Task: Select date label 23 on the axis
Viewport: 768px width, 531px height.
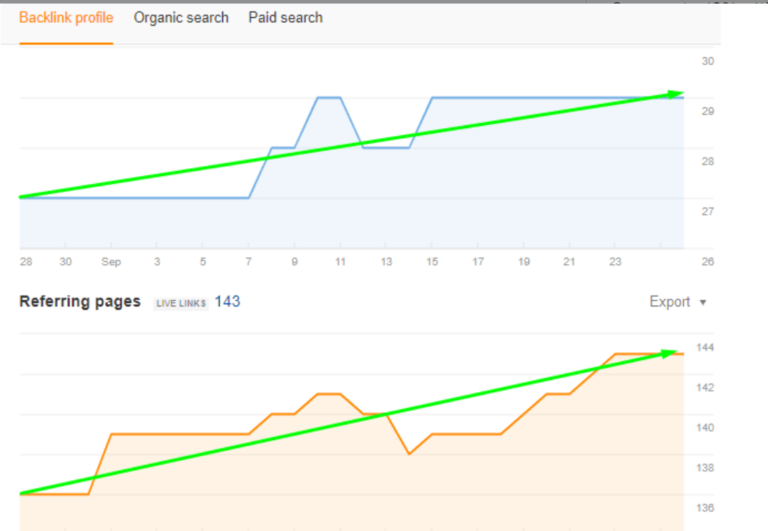Action: [x=615, y=262]
